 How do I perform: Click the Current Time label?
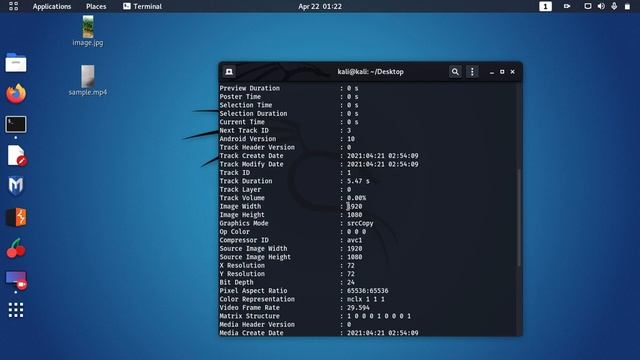click(242, 122)
